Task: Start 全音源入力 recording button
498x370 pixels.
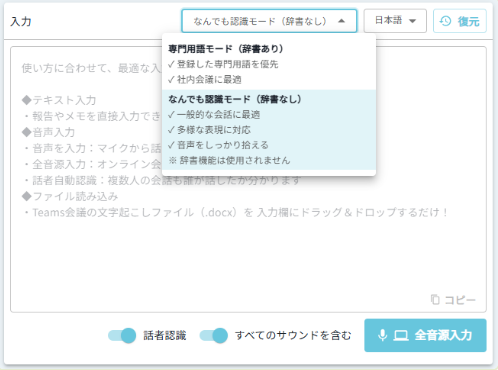Action: click(425, 335)
